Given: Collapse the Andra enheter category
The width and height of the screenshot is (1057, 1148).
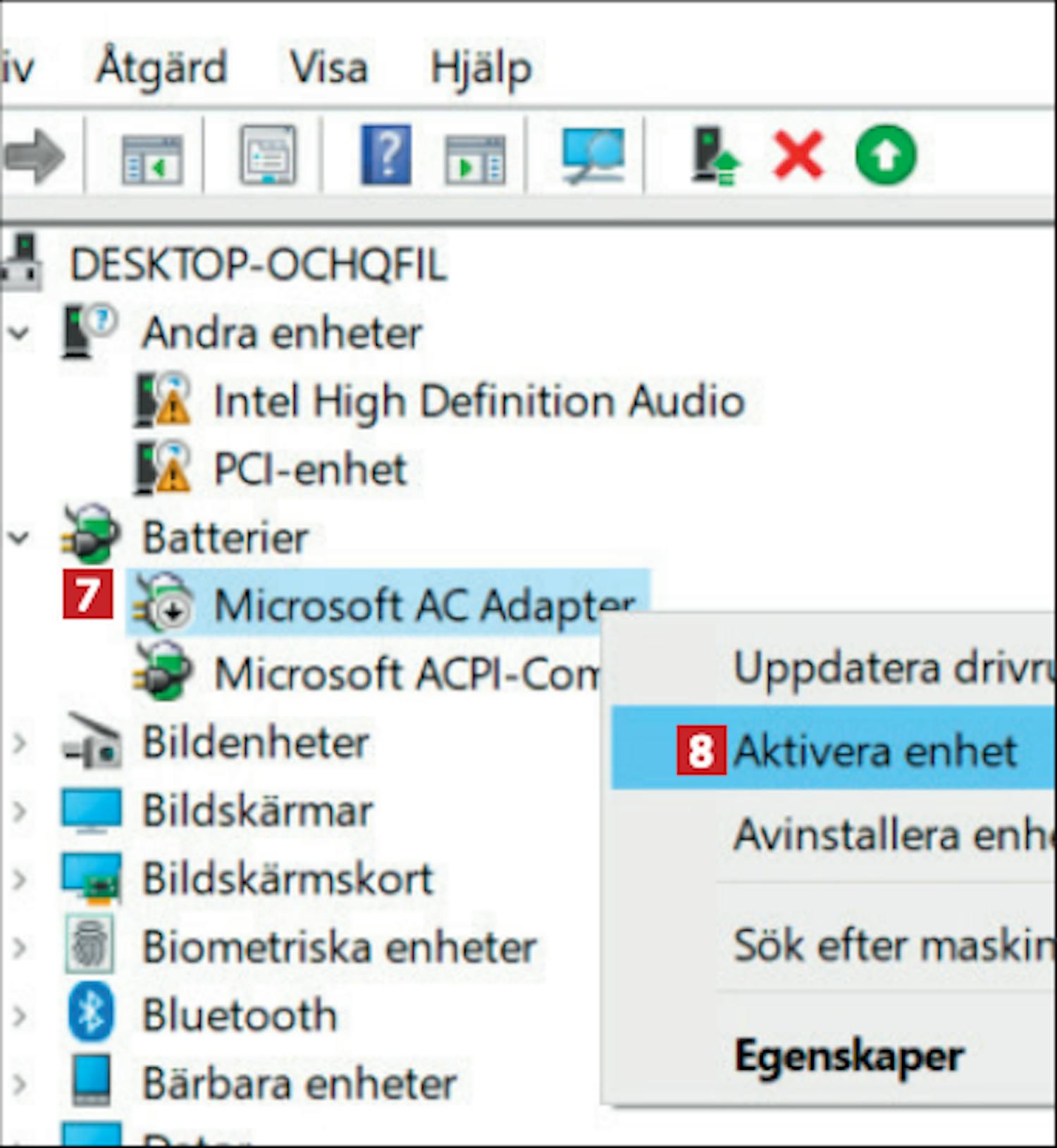Looking at the screenshot, I should [x=19, y=333].
